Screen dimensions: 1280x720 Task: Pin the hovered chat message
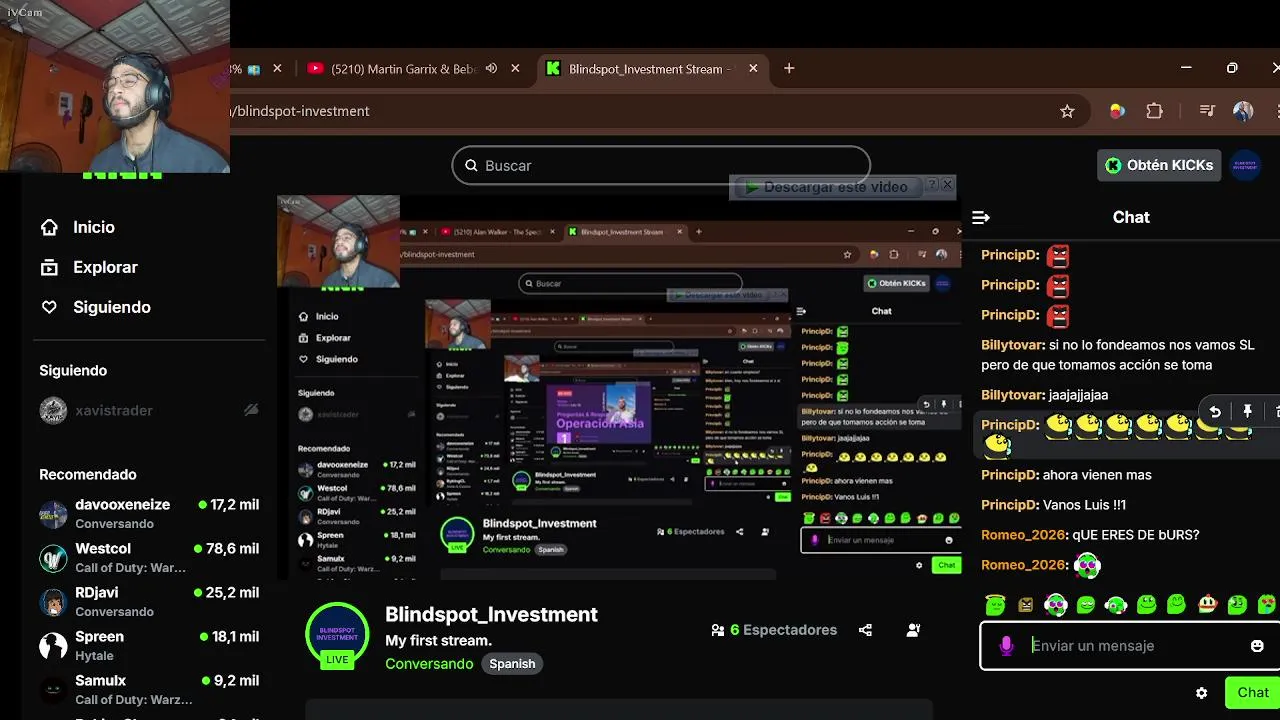[1247, 411]
